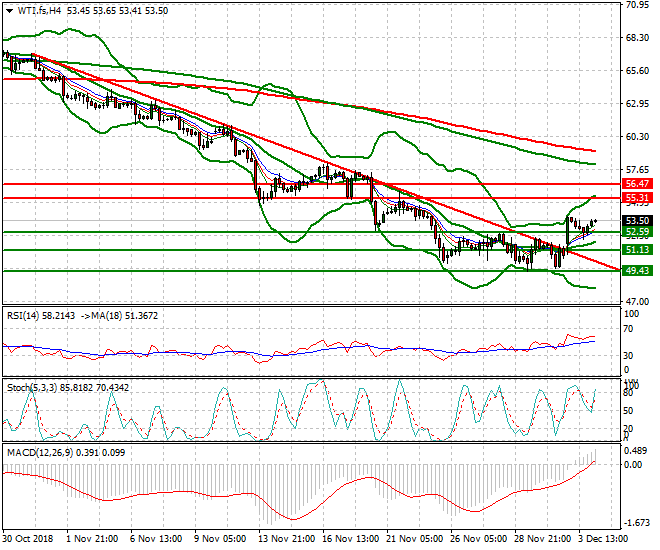Select the 47.00 price scale value
Screen dimensions: 660x550
637,302
